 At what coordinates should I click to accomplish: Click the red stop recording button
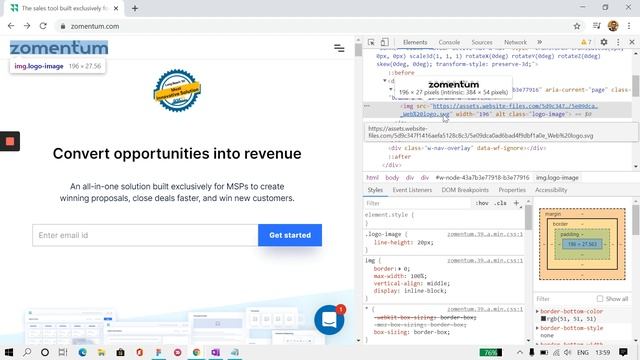click(10, 141)
